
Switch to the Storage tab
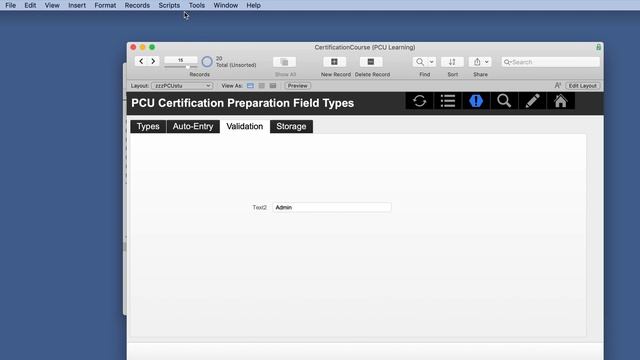291,127
